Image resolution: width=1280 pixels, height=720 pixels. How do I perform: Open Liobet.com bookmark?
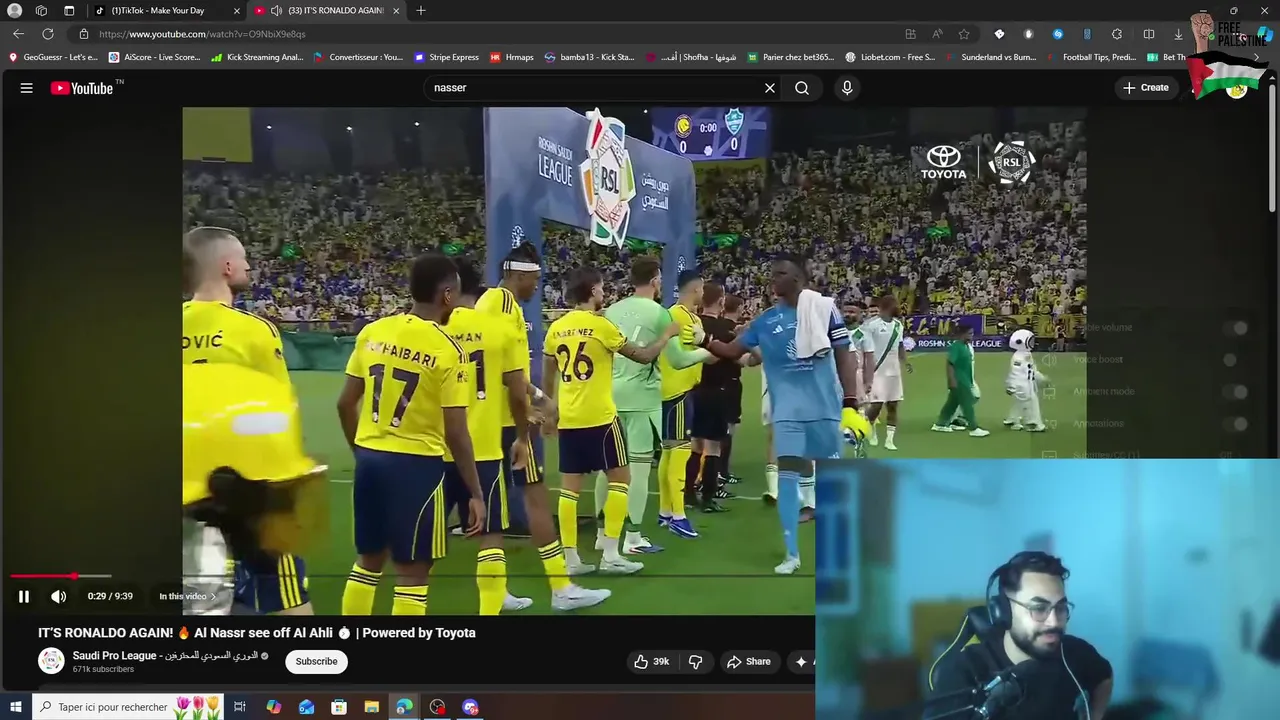pyautogui.click(x=890, y=57)
